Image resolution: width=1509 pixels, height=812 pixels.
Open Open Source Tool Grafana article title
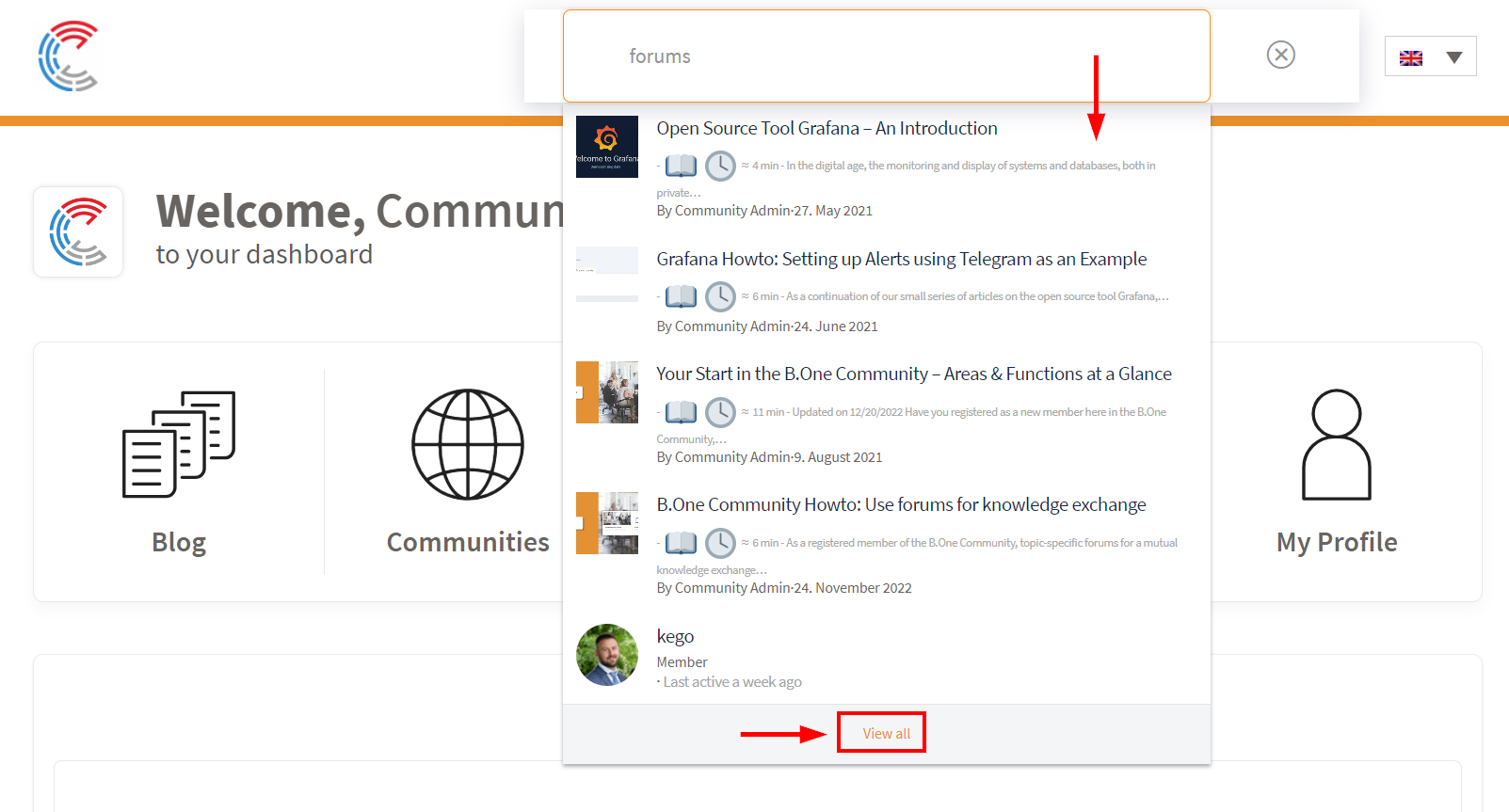coord(827,128)
